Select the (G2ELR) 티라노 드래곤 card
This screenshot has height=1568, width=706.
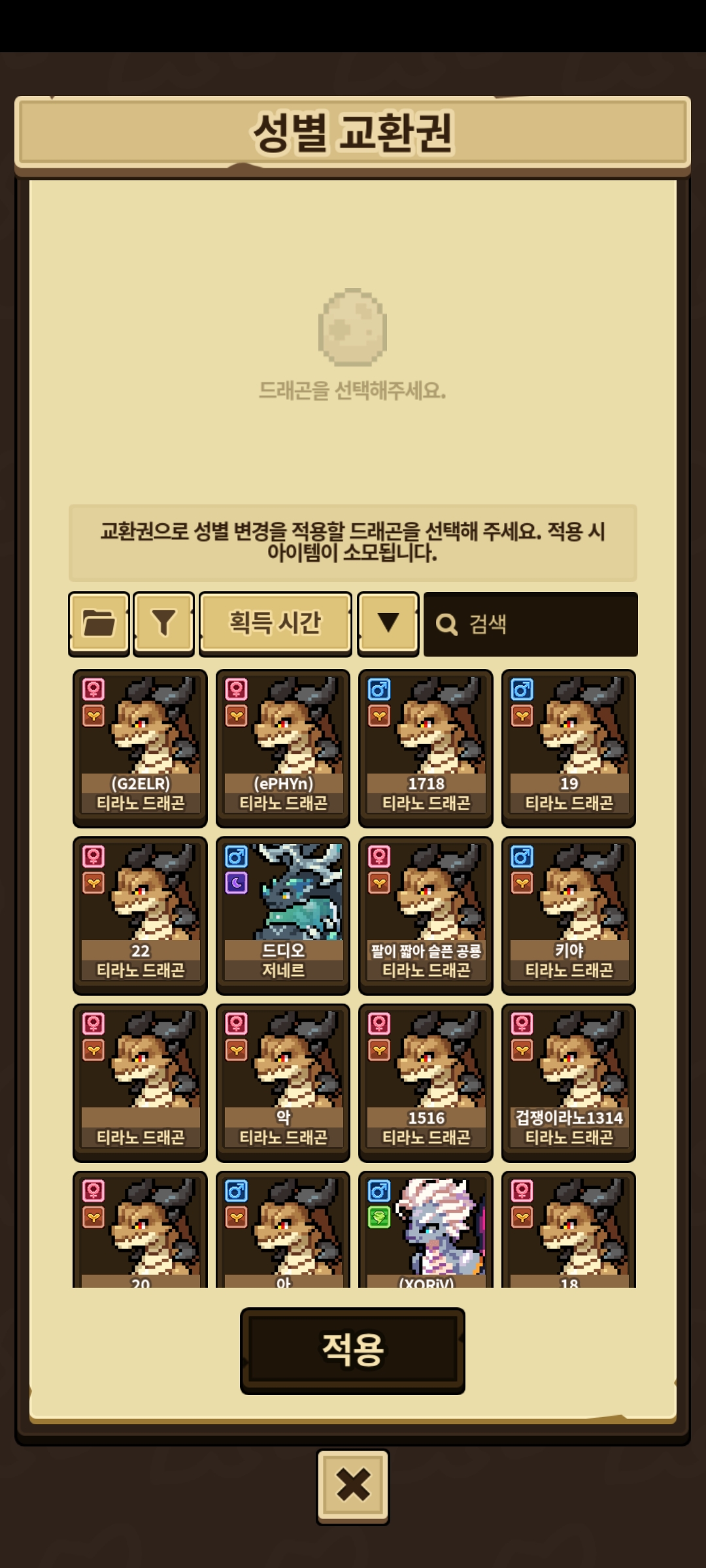pos(140,748)
